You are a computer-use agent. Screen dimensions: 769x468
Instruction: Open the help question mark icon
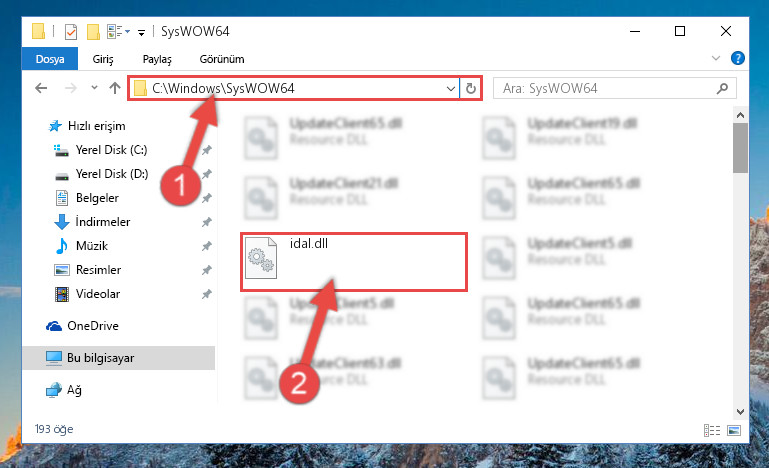coord(737,58)
